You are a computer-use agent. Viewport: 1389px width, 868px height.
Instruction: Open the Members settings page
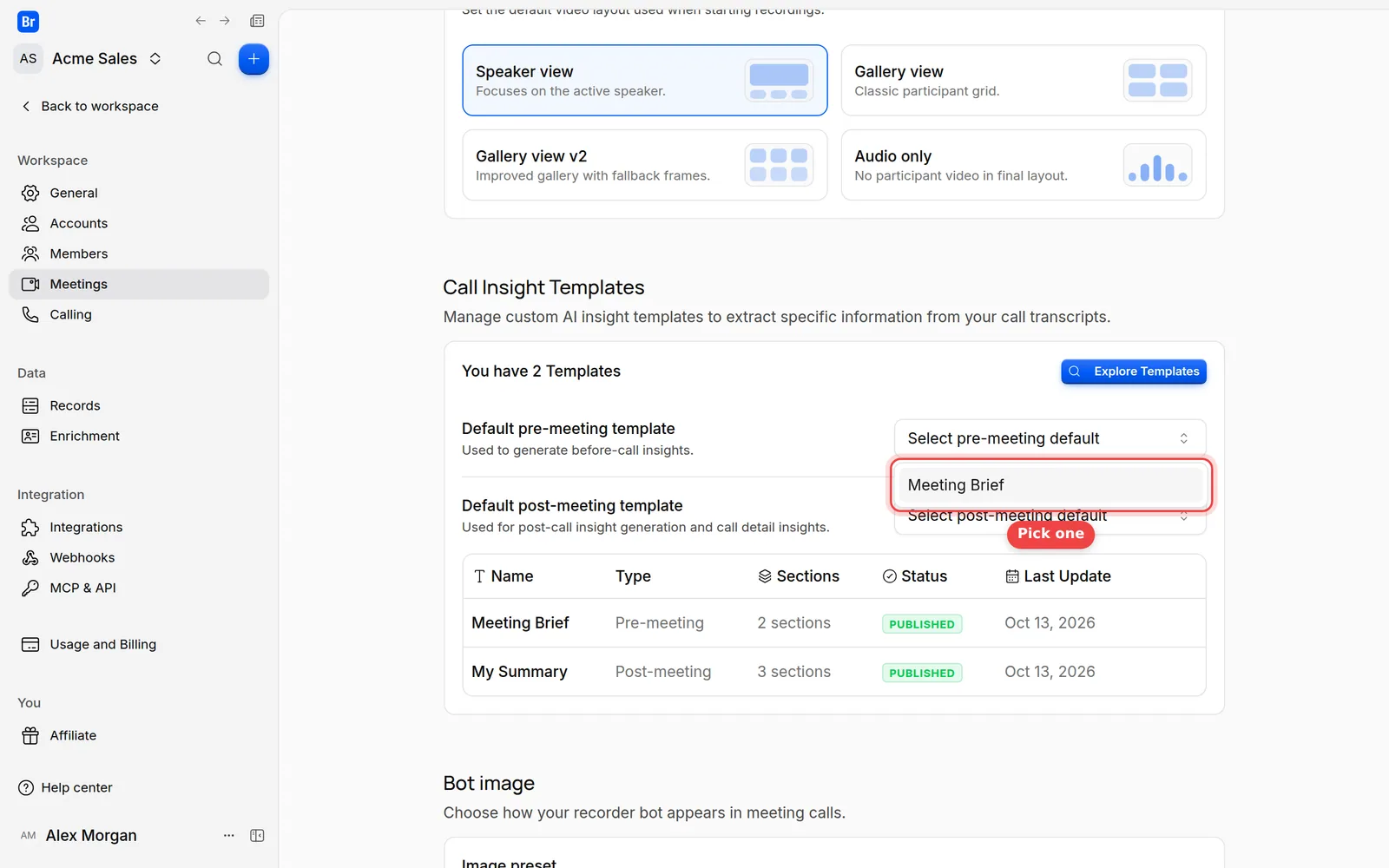tap(139, 253)
